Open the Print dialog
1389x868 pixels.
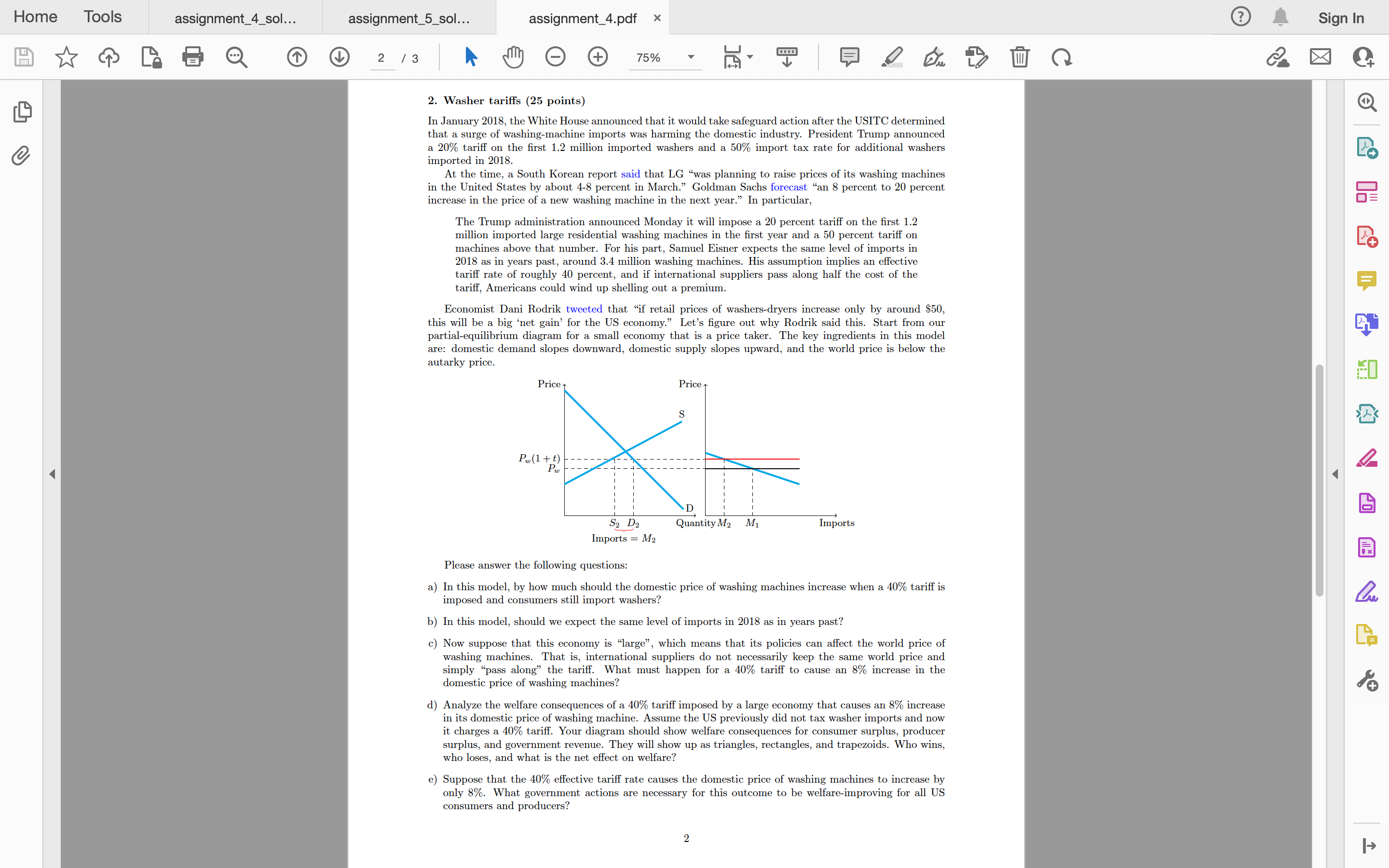[193, 57]
